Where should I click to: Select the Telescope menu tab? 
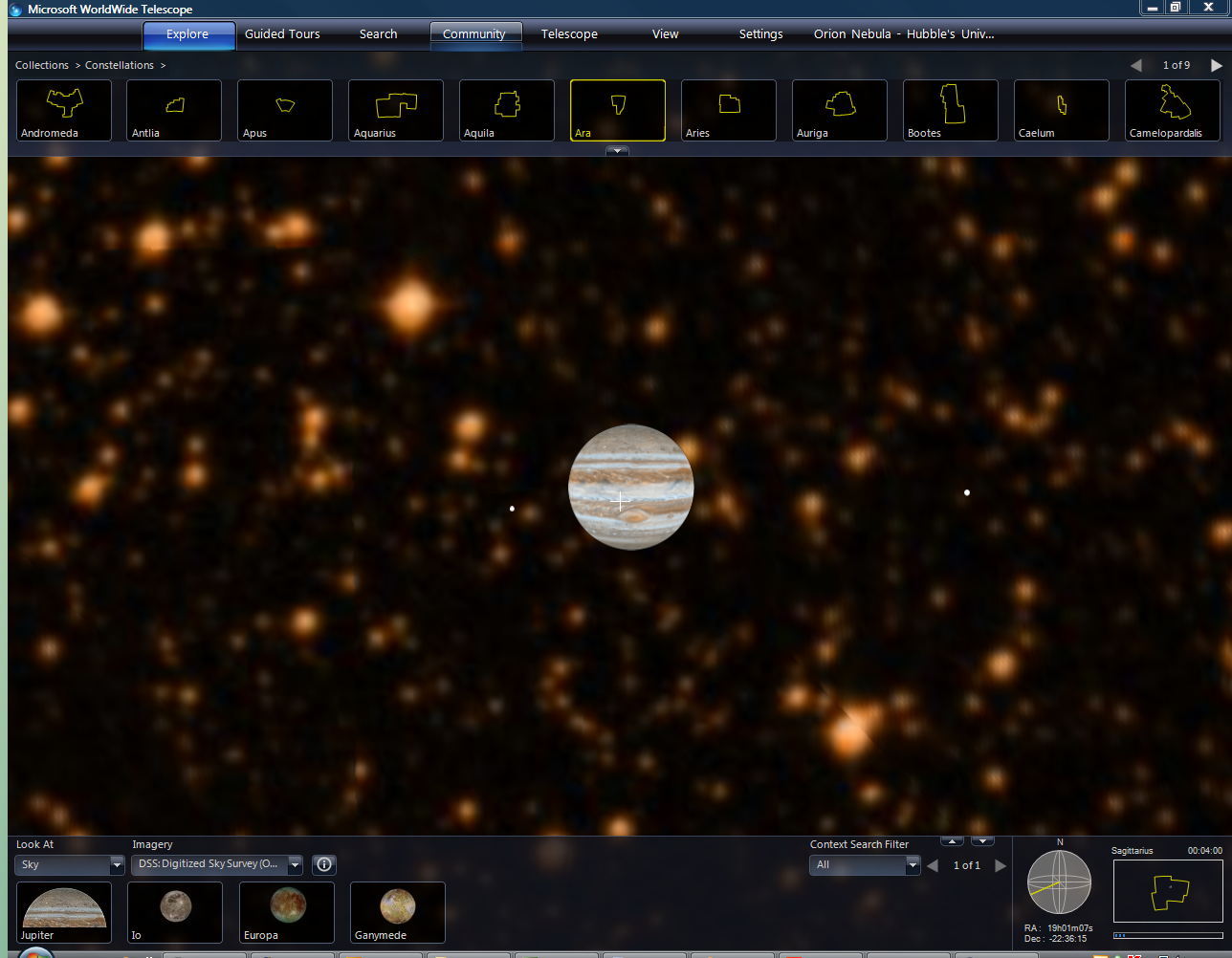tap(569, 34)
